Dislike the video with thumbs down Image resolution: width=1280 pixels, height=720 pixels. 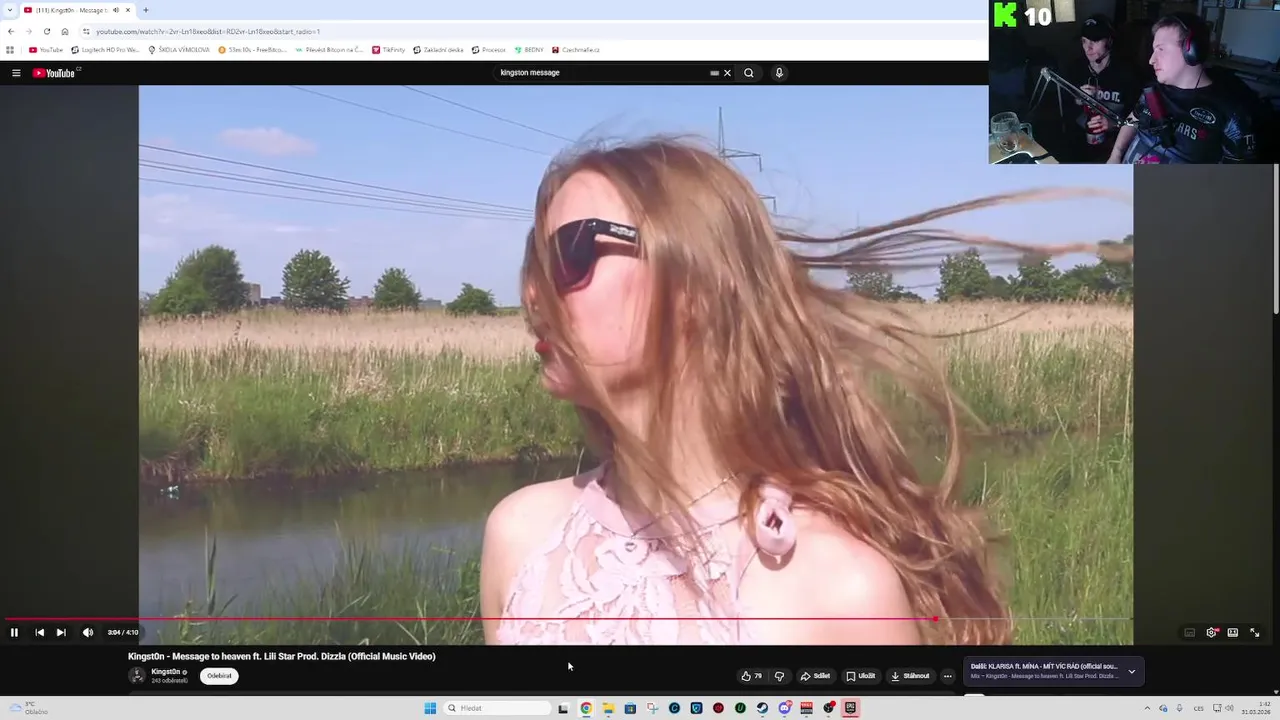780,676
